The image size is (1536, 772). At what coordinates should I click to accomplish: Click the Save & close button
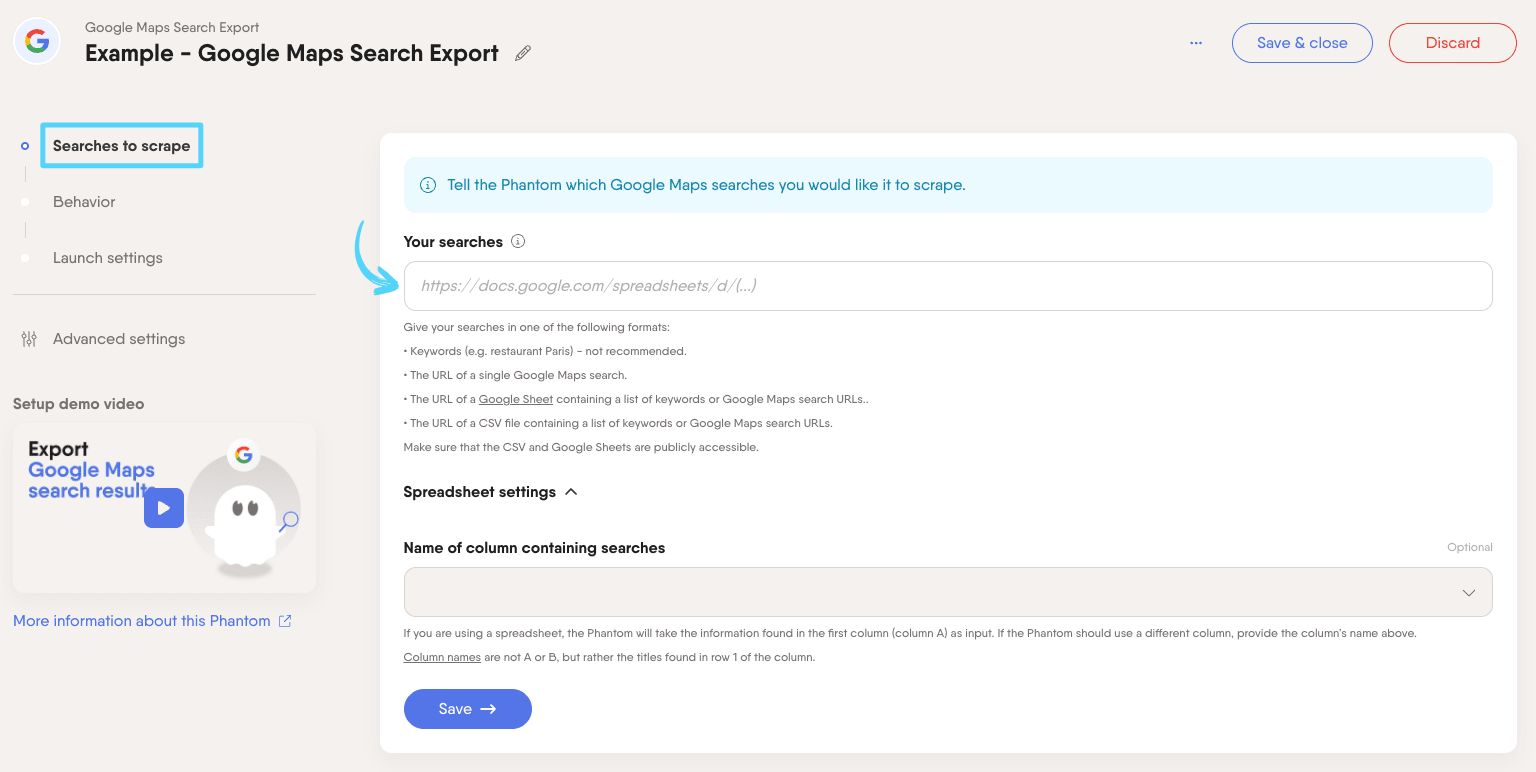(x=1302, y=43)
